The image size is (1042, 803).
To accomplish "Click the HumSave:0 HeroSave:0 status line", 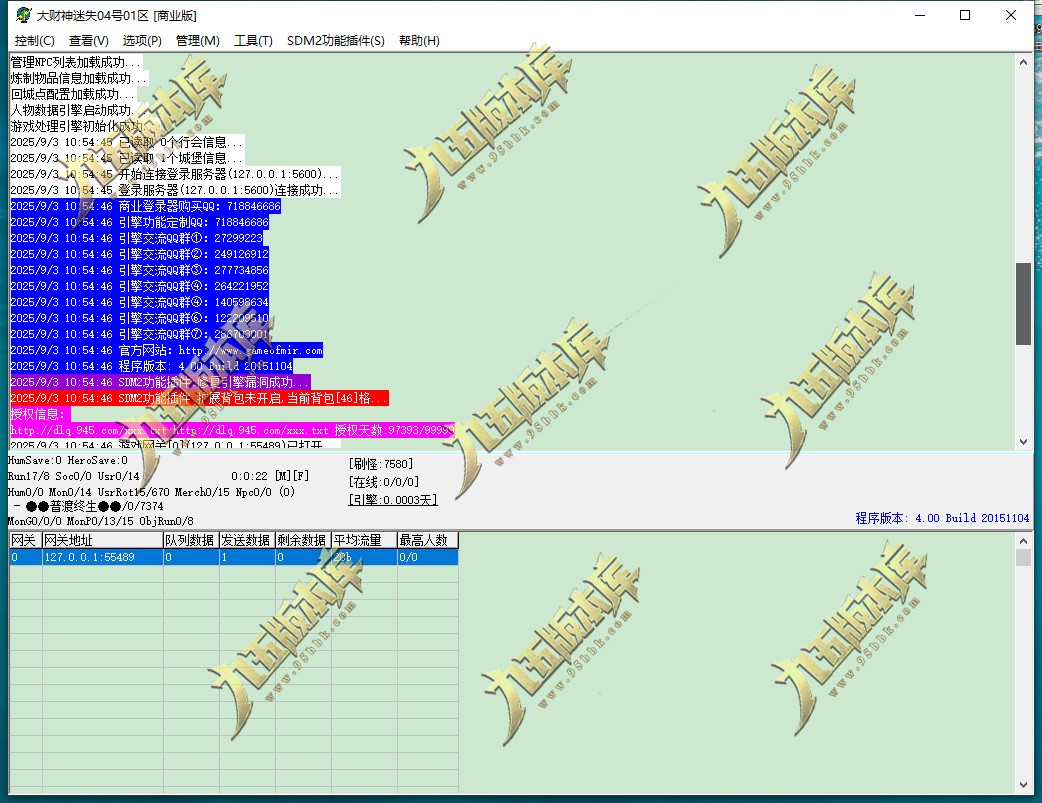I will click(68, 460).
